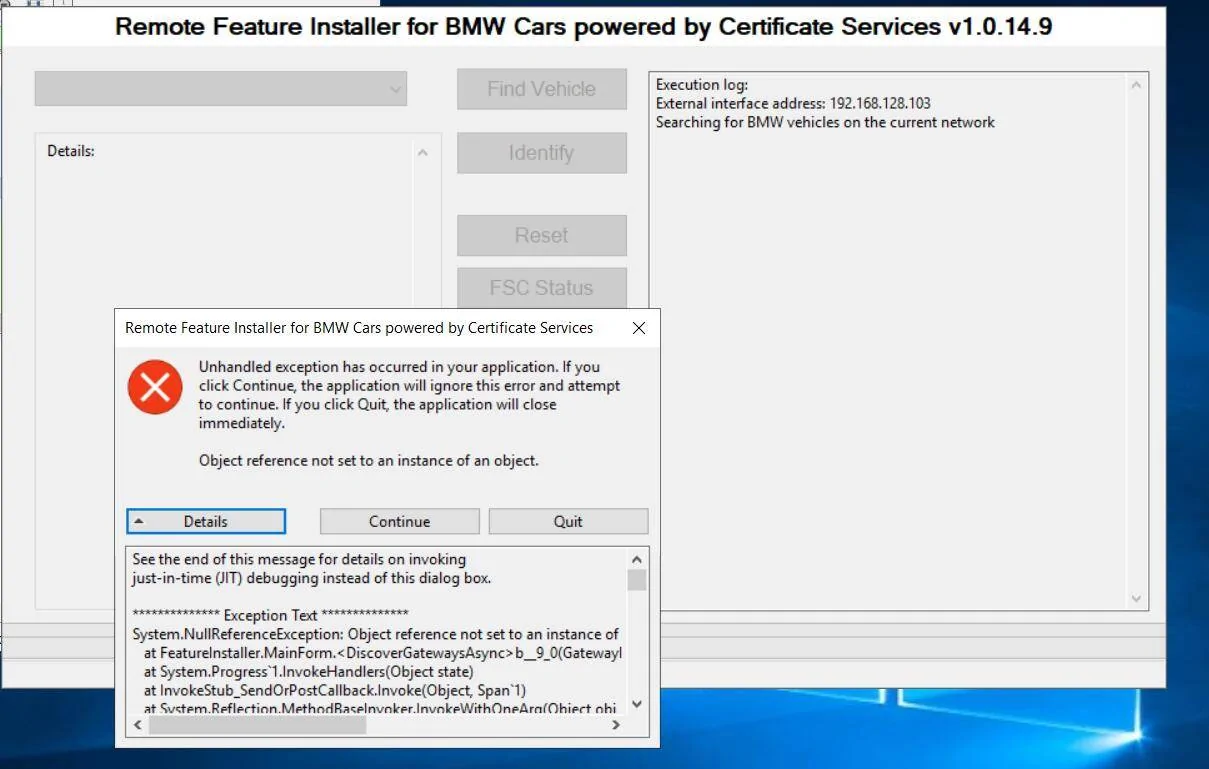
Task: Click the Details button in error dialog
Action: click(x=206, y=521)
